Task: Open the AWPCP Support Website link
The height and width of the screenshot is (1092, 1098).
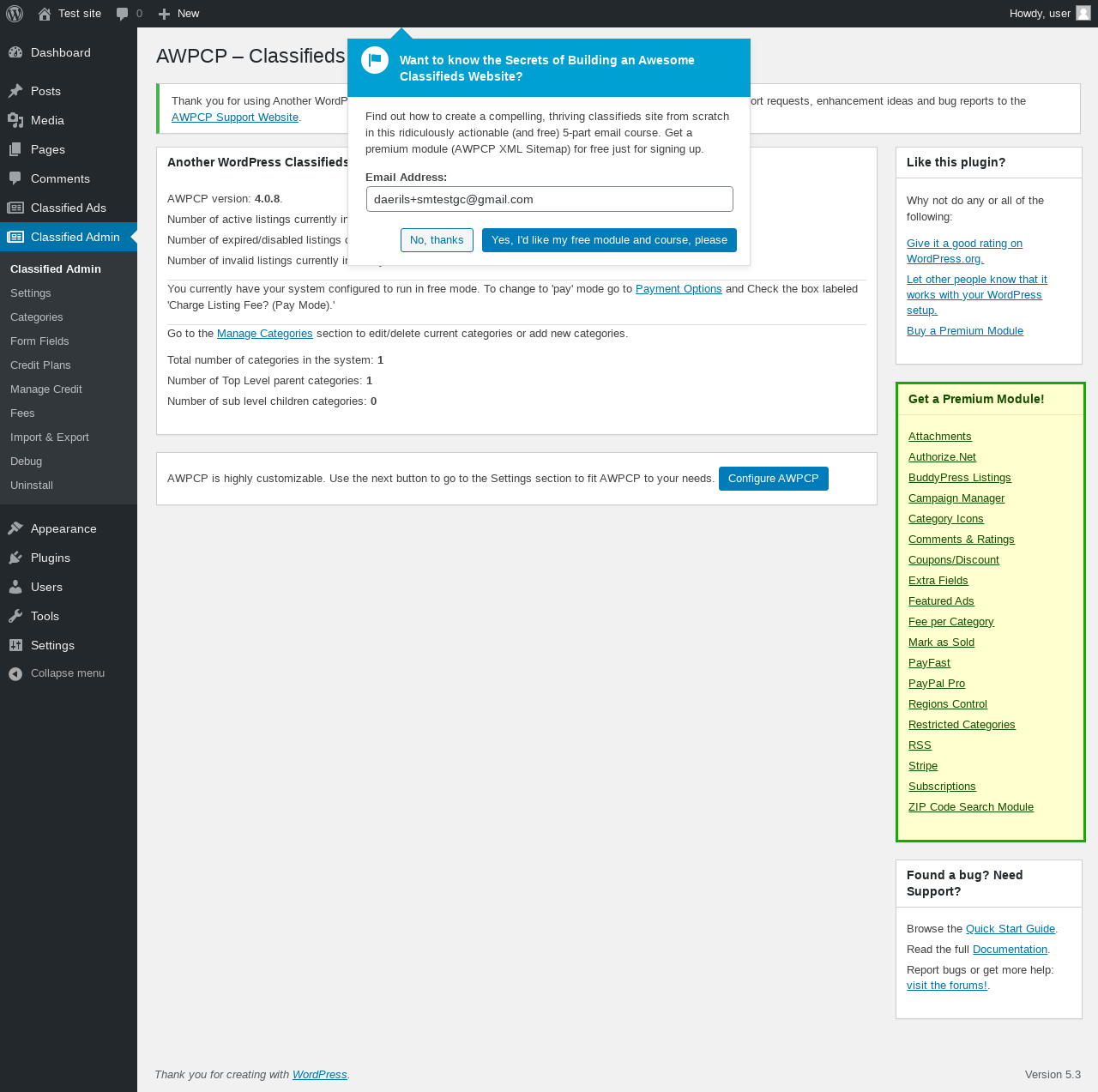Action: 235,118
